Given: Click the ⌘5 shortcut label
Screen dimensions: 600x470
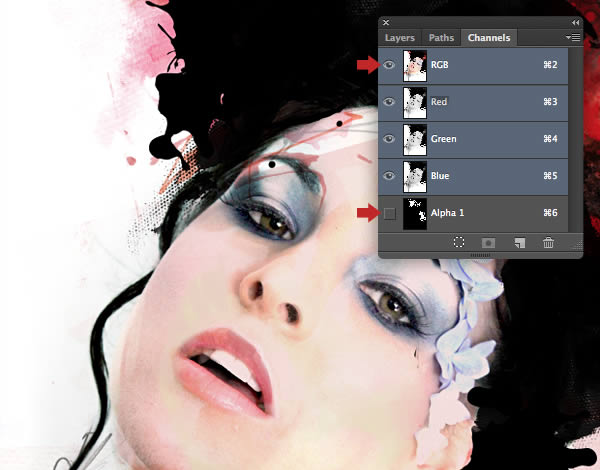Looking at the screenshot, I should [x=550, y=176].
